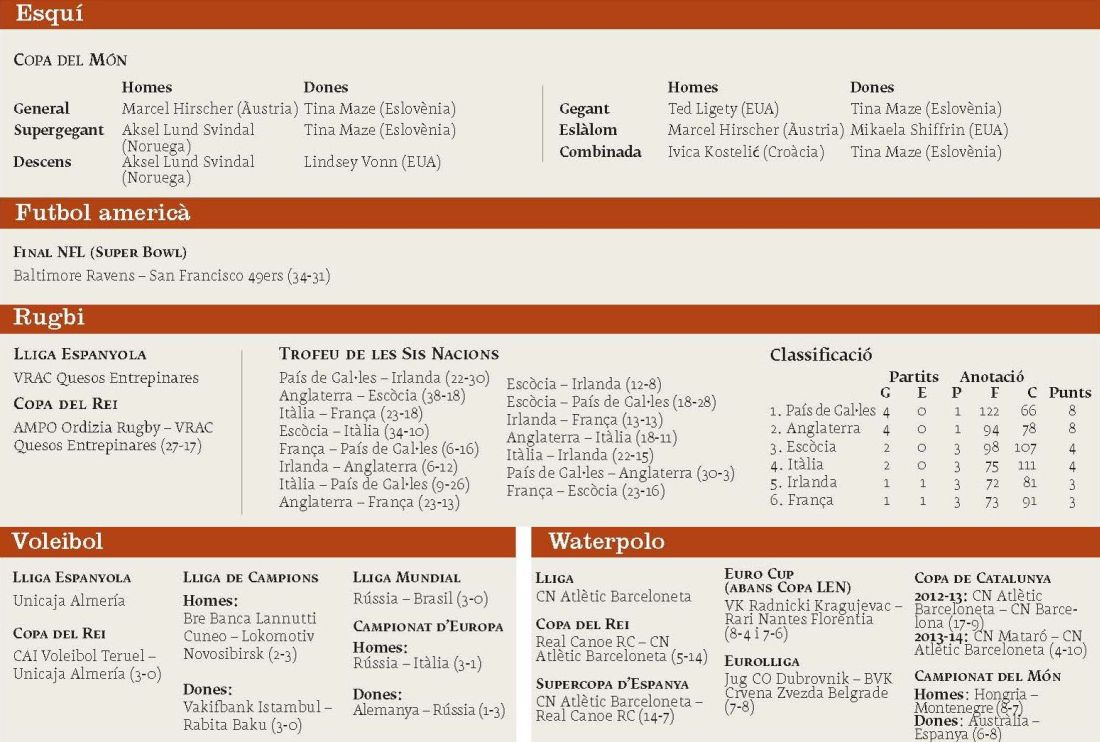The image size is (1100, 742).
Task: Click 'Marcel Hirscher (Àustria)' in the General row
Action: pos(210,109)
